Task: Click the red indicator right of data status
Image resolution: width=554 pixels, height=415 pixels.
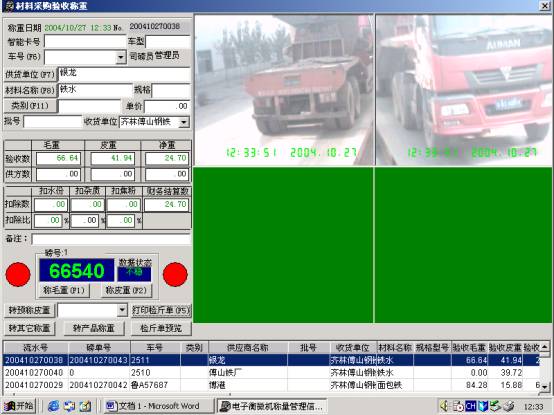Action: [175, 274]
